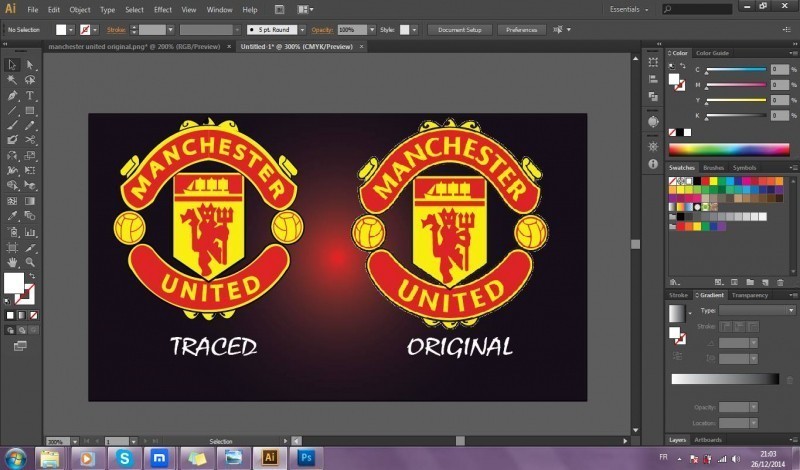Select the Zoom magnifier tool
Viewport: 800px width, 470px height.
point(30,262)
